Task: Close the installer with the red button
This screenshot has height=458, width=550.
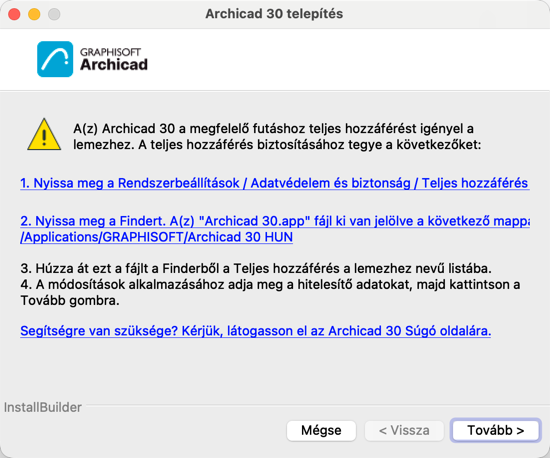Action: [x=14, y=14]
